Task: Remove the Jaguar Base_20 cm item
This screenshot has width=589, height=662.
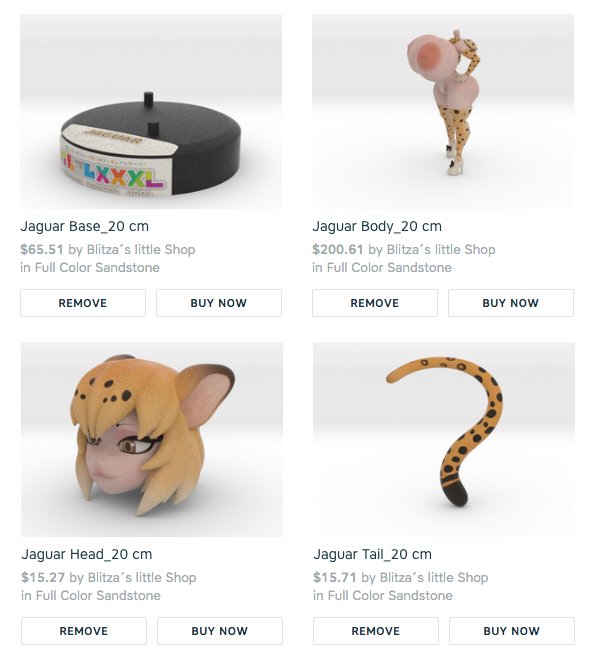Action: point(83,303)
